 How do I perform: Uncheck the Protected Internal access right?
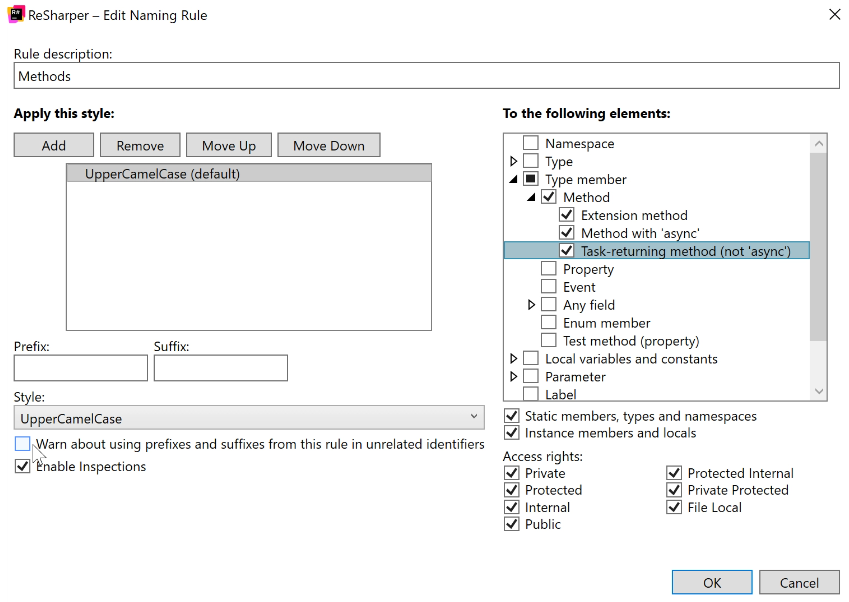[x=675, y=473]
